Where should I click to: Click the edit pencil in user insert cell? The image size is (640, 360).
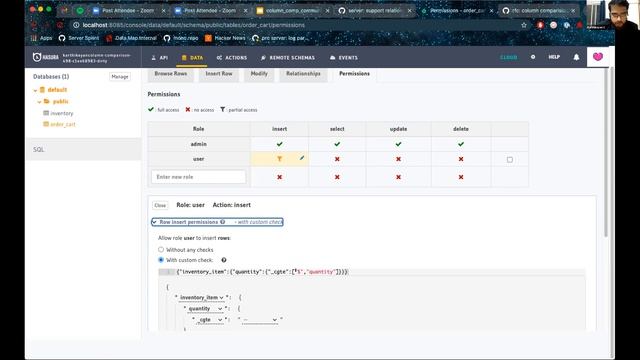(302, 158)
